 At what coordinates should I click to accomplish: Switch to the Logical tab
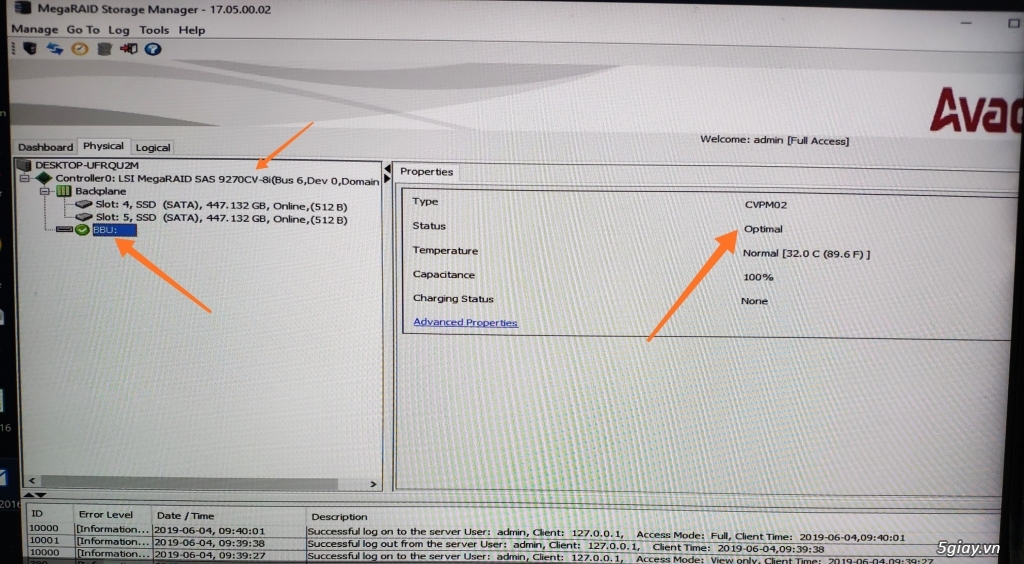(x=153, y=148)
